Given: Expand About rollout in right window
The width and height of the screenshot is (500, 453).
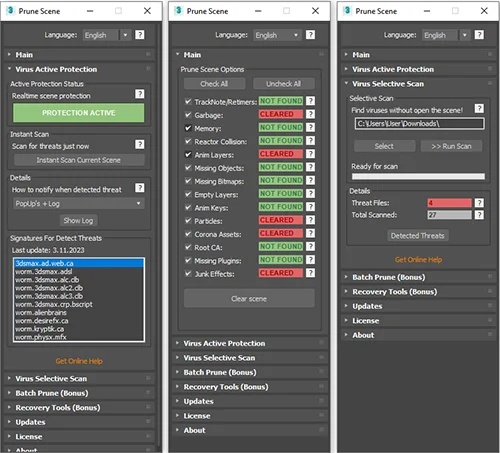Looking at the screenshot, I should [x=418, y=335].
